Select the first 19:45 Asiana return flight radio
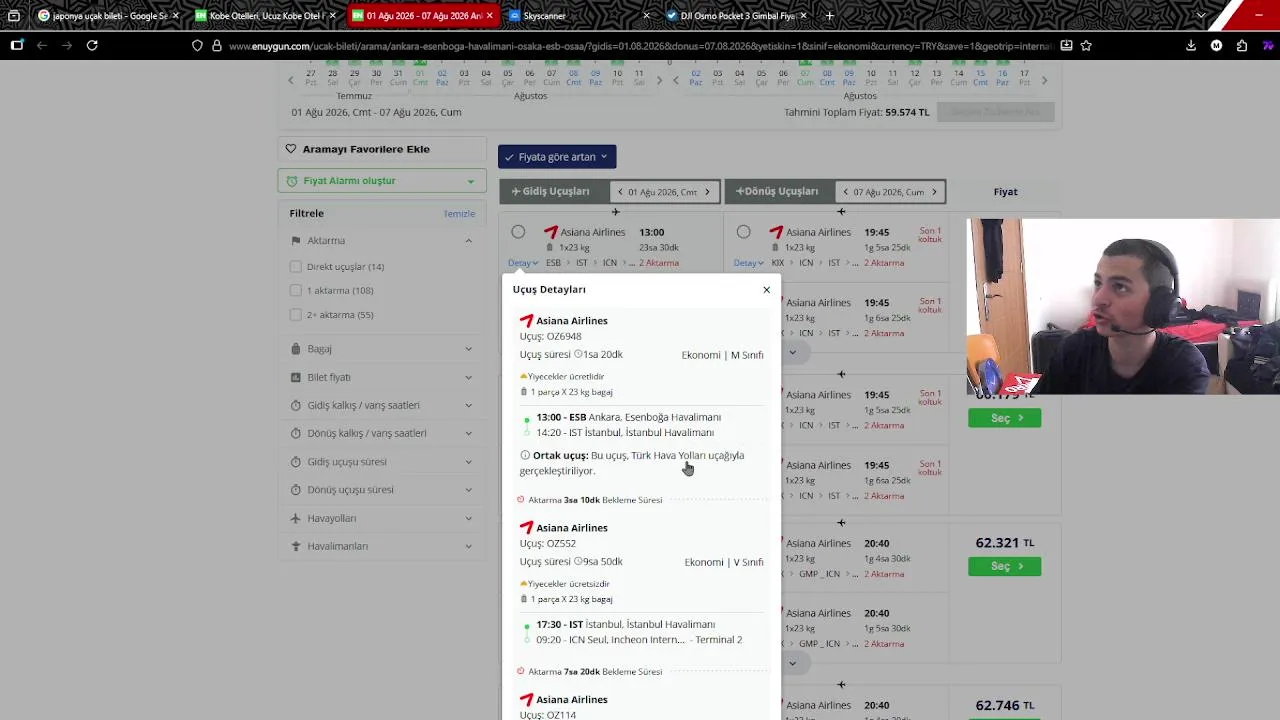 click(x=743, y=232)
